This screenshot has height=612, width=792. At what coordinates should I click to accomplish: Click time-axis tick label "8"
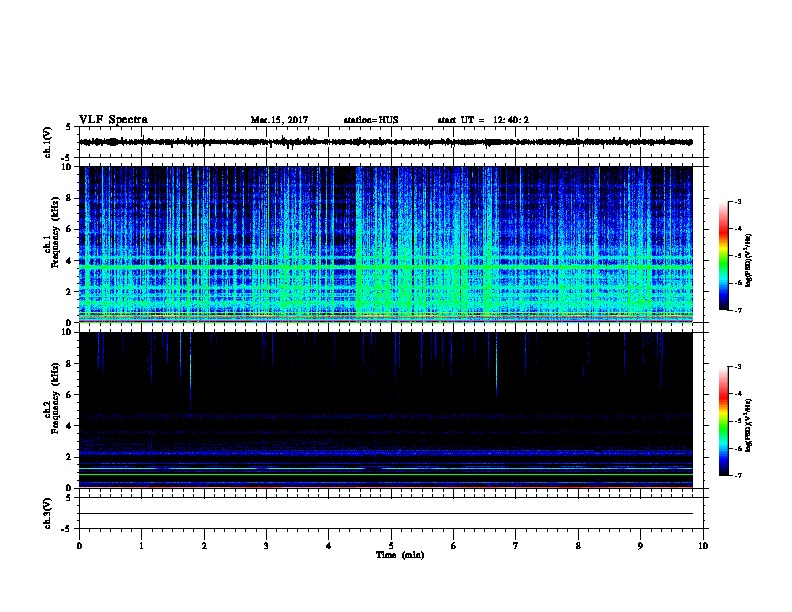(x=578, y=546)
